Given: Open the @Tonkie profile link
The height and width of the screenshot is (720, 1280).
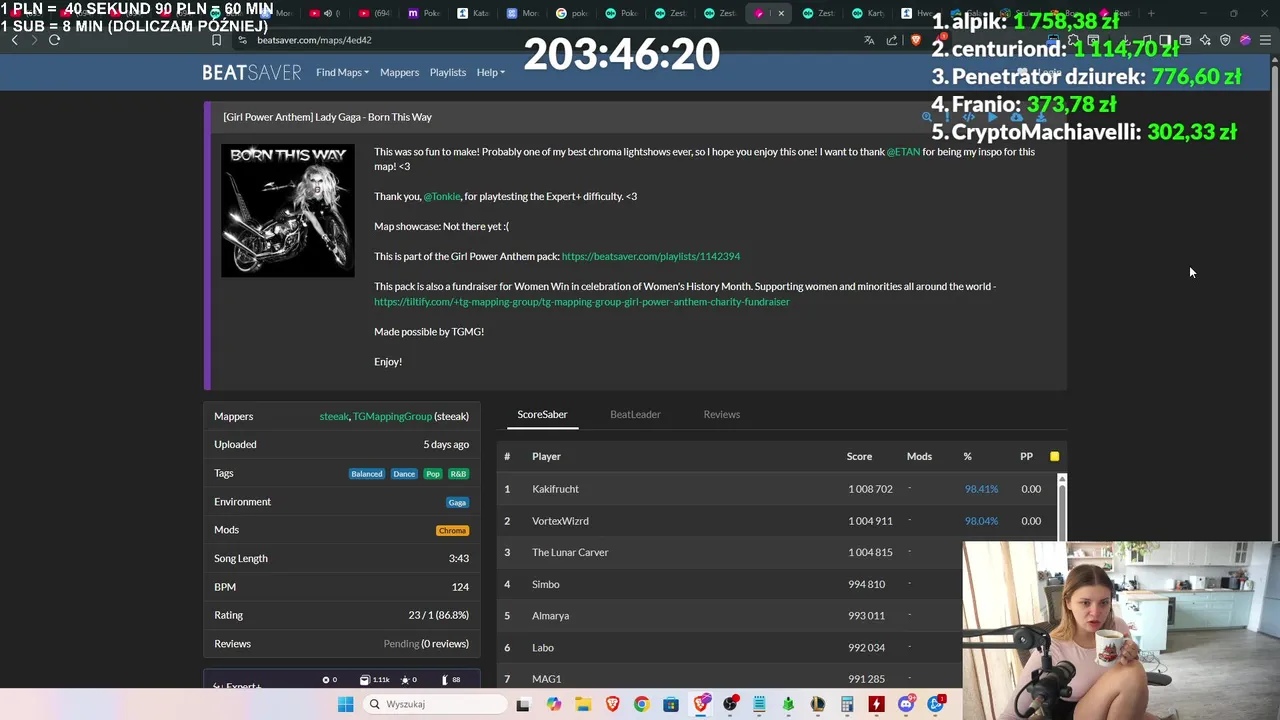Looking at the screenshot, I should [442, 197].
